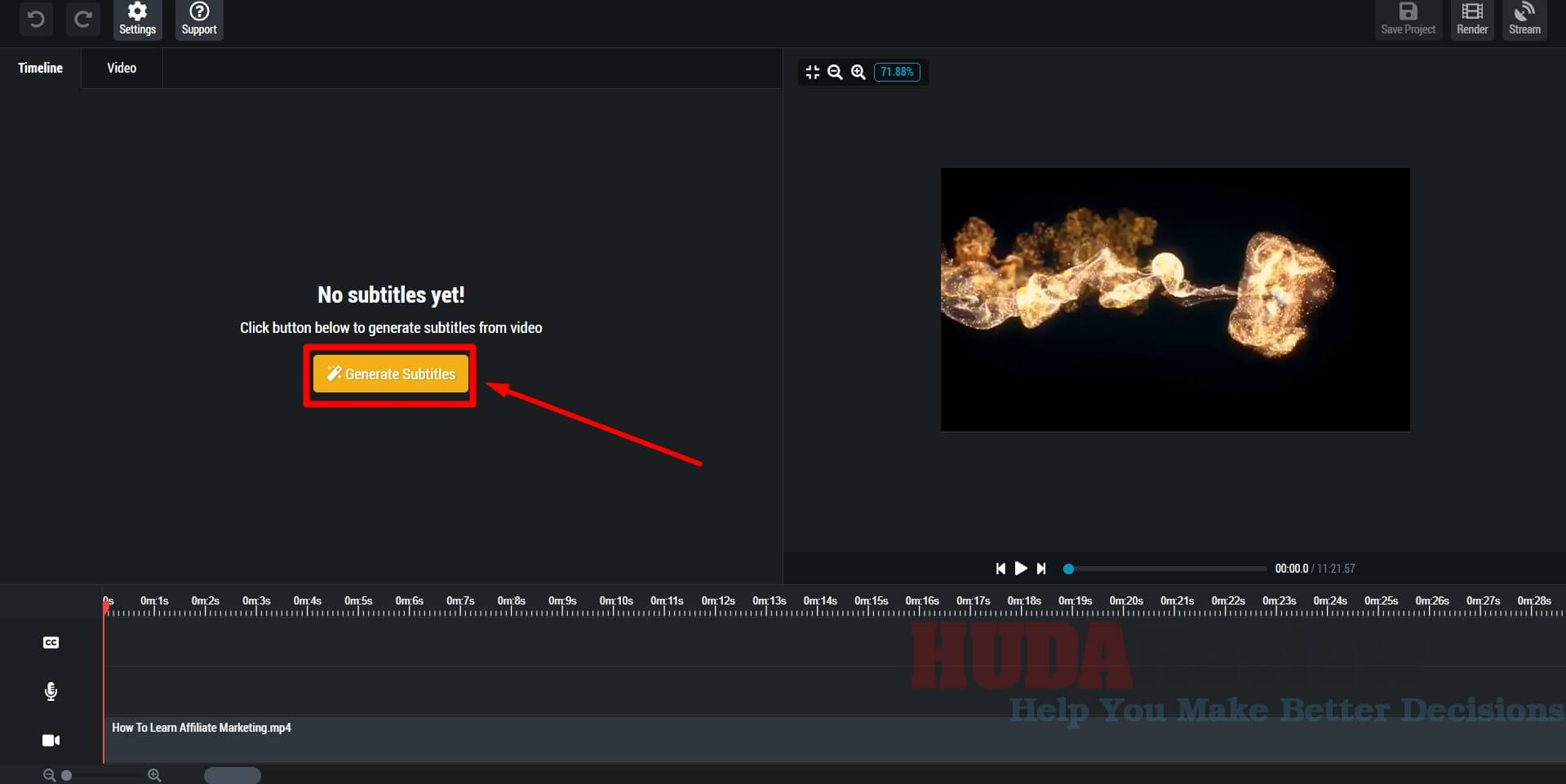Image resolution: width=1566 pixels, height=784 pixels.
Task: Select the microphone audio track icon
Action: (x=51, y=692)
